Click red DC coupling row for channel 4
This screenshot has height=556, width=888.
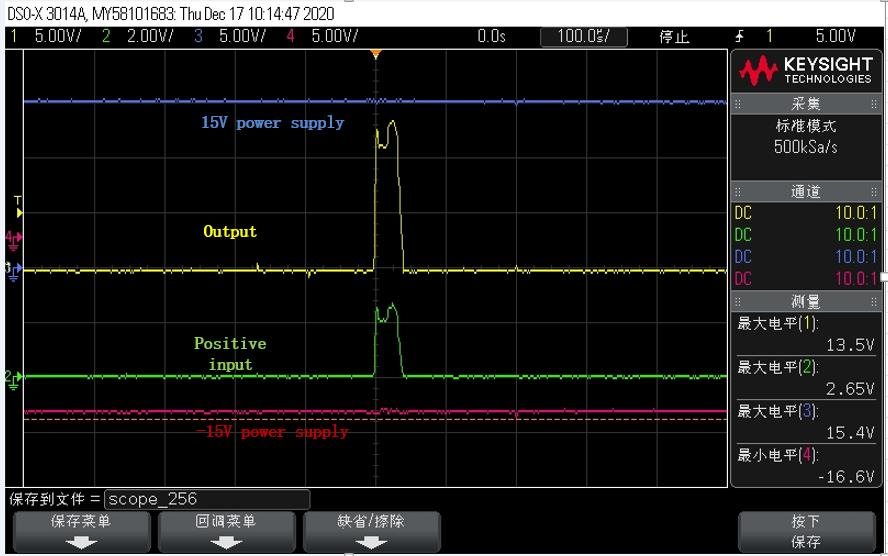tap(805, 279)
